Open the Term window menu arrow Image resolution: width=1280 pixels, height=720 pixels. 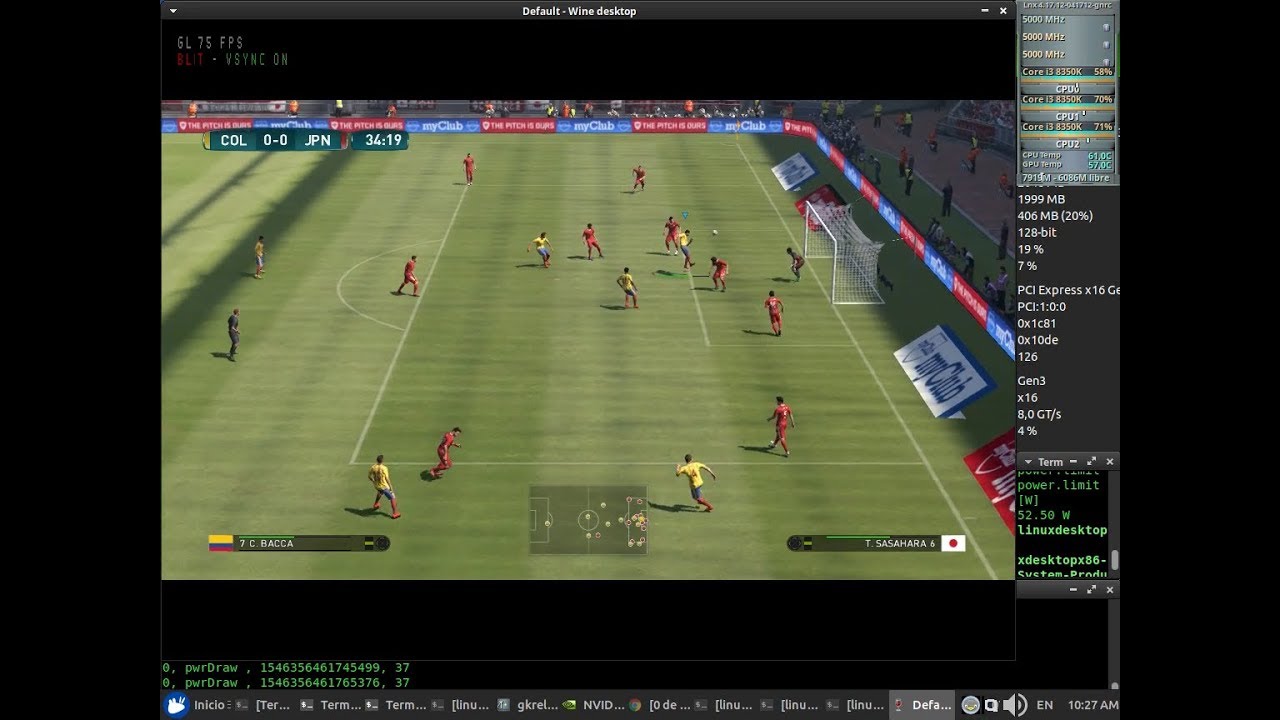click(1027, 462)
